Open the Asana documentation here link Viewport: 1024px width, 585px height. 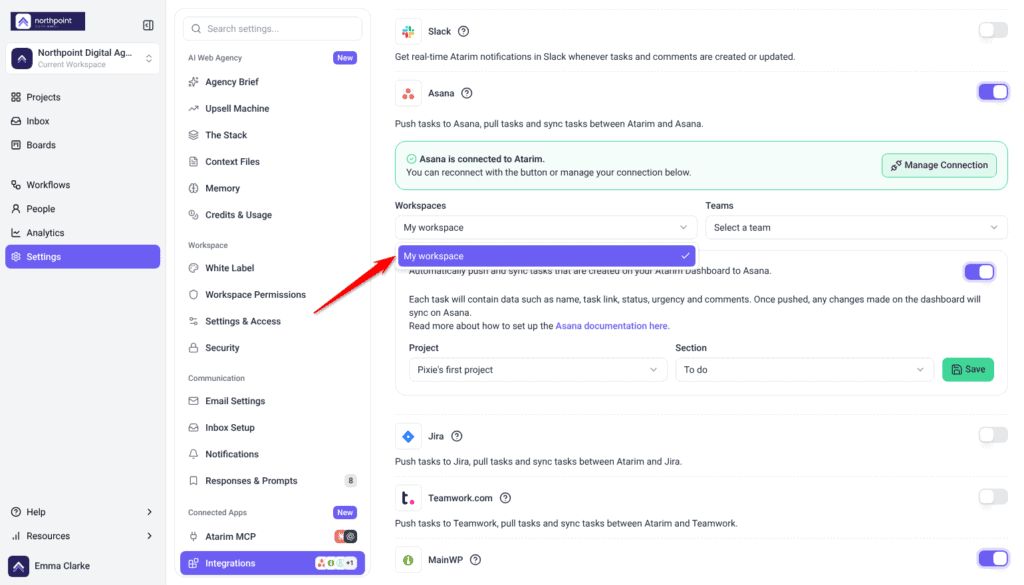612,326
